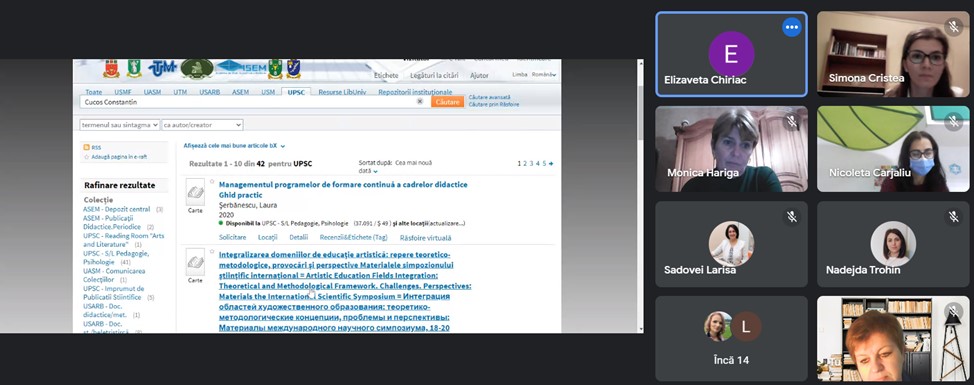This screenshot has width=974, height=385.
Task: Open the Căutare avansată link
Action: 489,97
